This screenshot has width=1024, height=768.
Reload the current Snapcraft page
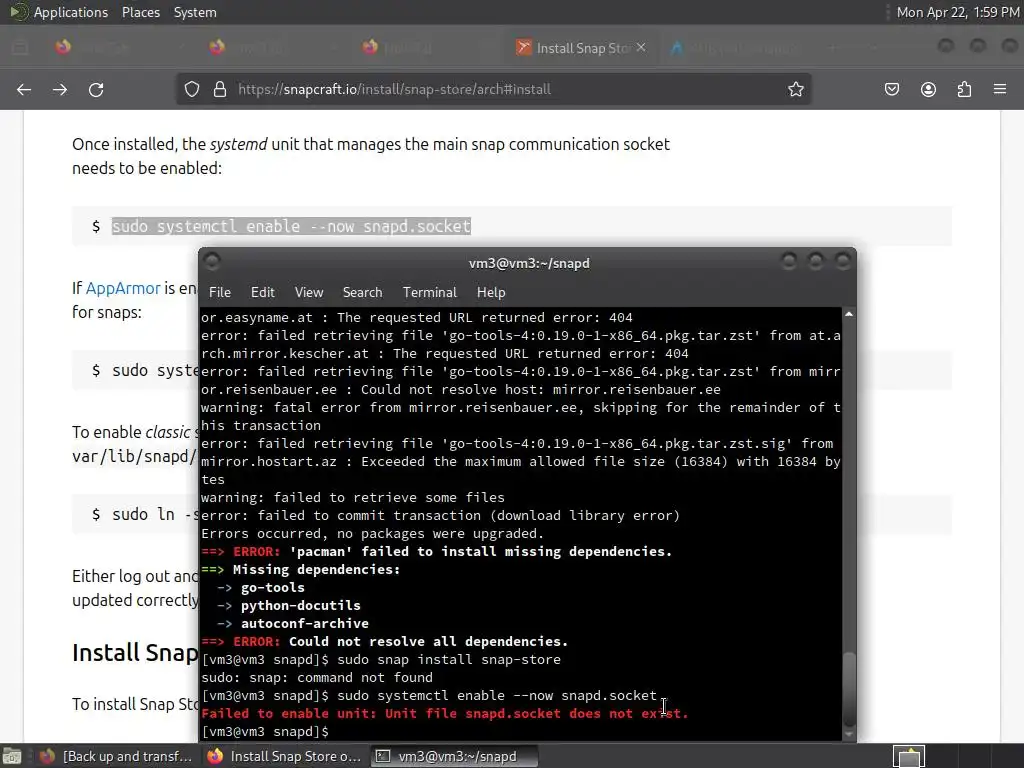click(96, 89)
